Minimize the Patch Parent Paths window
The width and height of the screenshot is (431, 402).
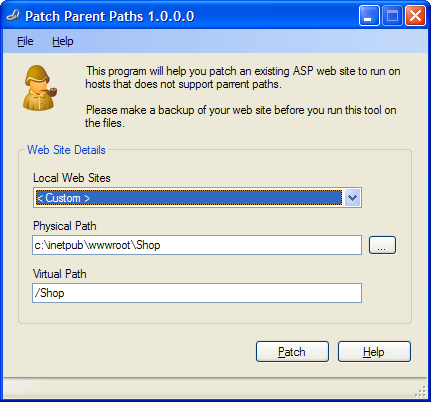coord(369,16)
